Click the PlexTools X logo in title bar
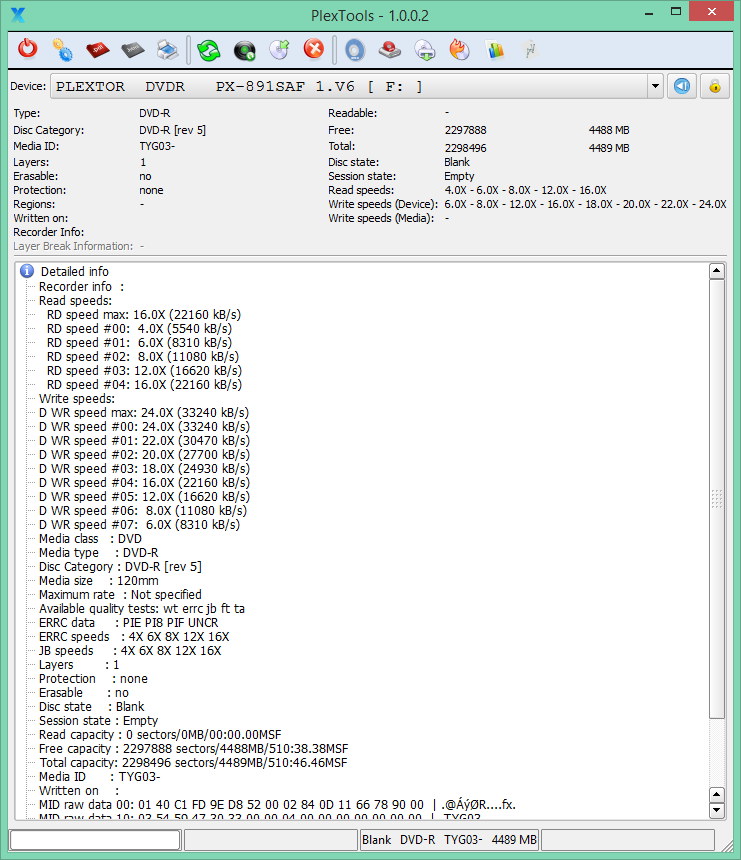 18,15
